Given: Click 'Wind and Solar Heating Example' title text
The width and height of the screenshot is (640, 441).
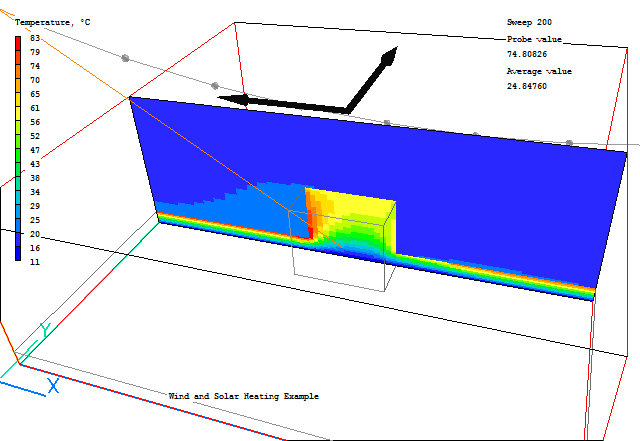Looking at the screenshot, I should click(243, 397).
